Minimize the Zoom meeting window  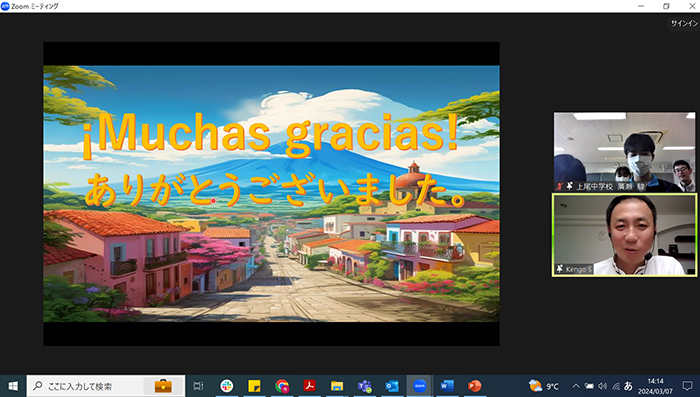[641, 6]
